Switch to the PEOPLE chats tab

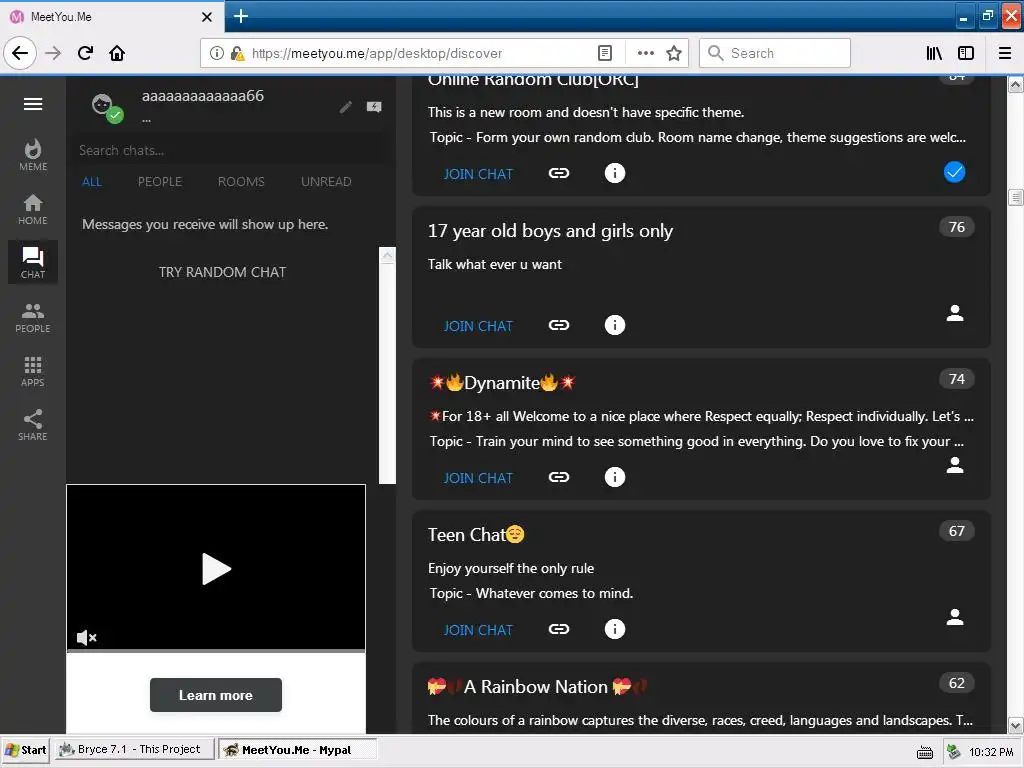(160, 182)
